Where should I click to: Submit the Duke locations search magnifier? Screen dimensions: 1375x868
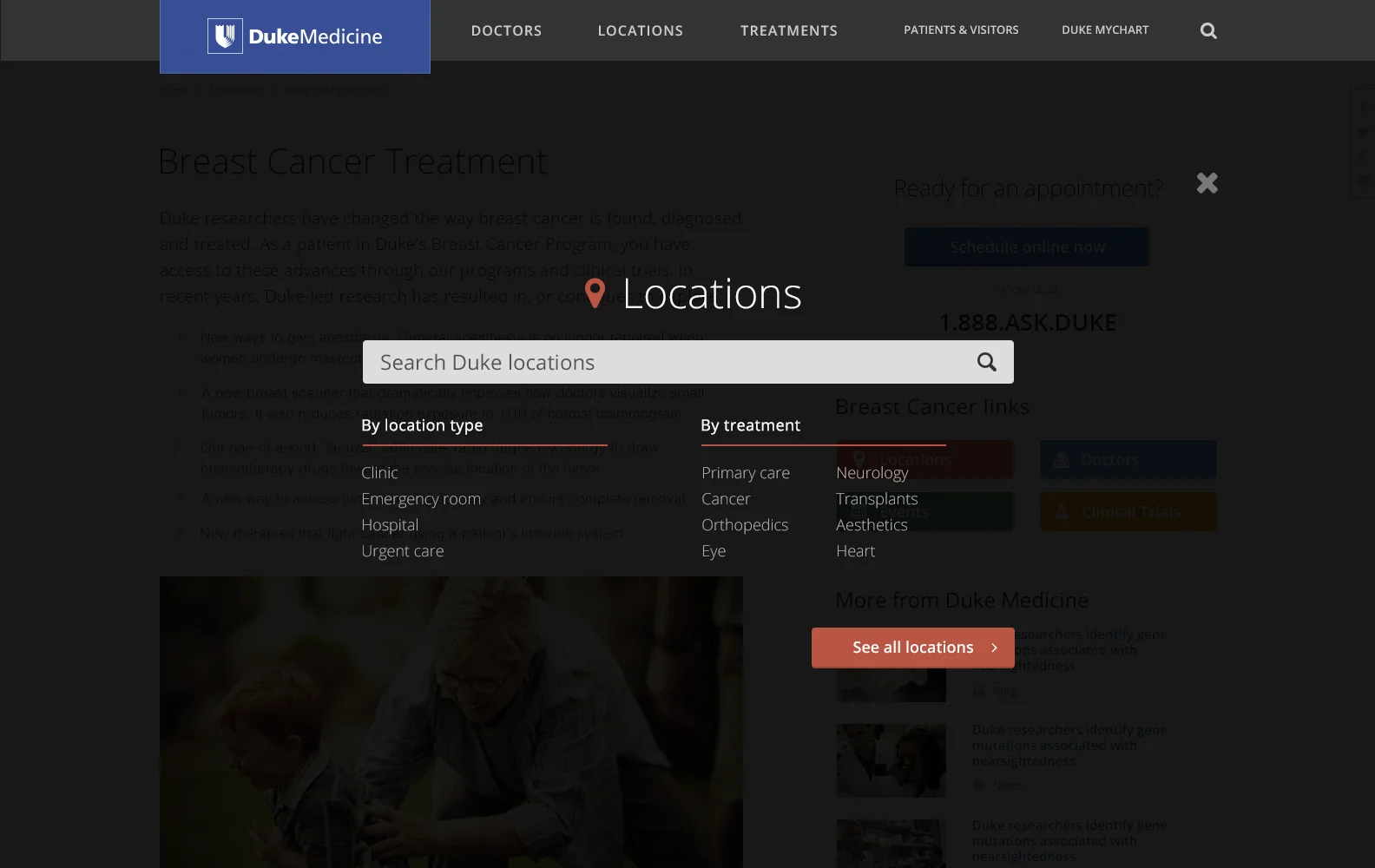987,362
